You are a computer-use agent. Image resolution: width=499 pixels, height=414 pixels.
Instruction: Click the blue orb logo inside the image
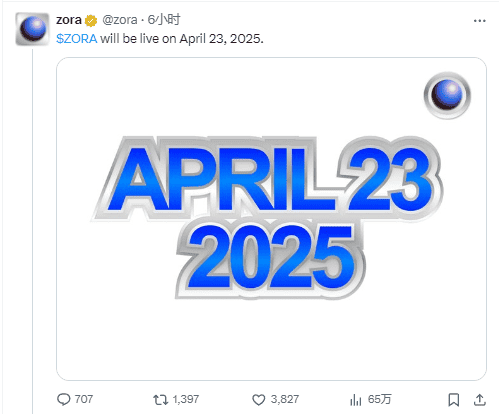point(447,95)
